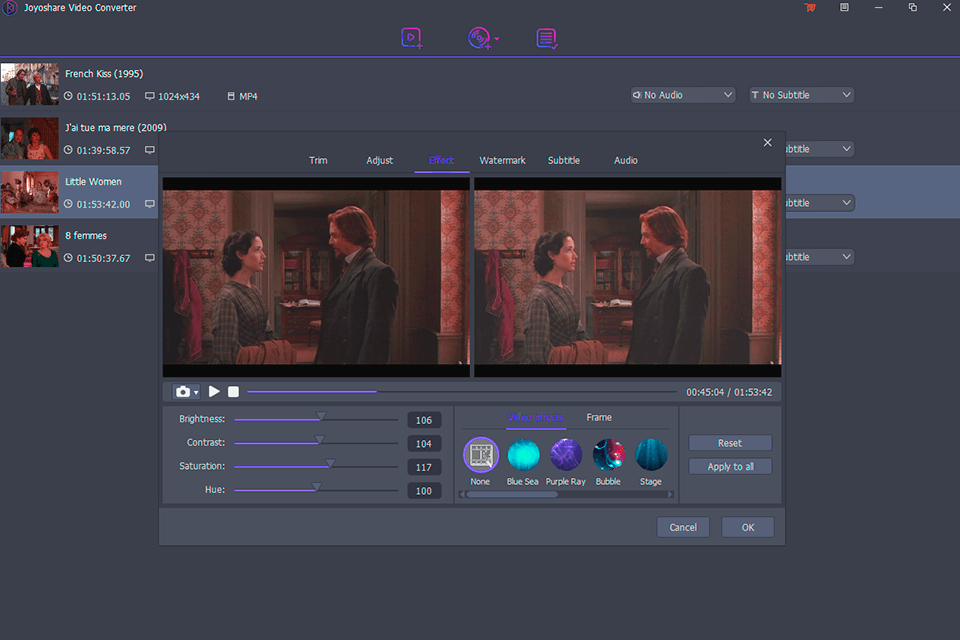The width and height of the screenshot is (960, 640).
Task: Open the No Subtitle dropdown for French Kiss
Action: (802, 95)
